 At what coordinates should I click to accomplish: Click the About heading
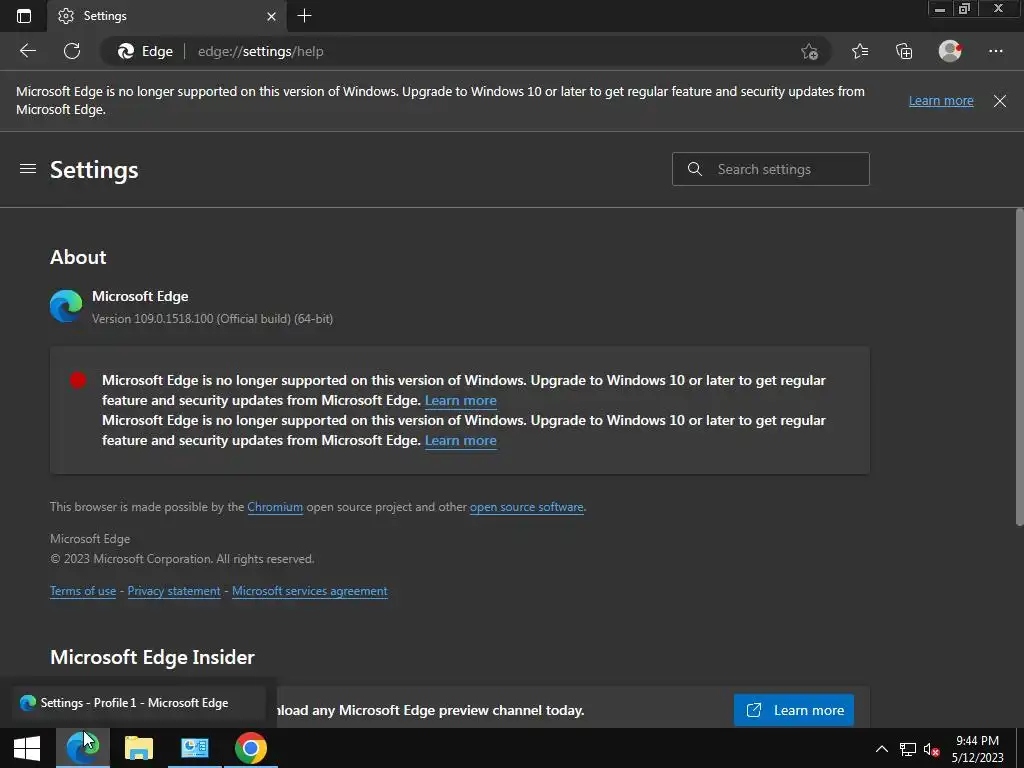click(78, 257)
